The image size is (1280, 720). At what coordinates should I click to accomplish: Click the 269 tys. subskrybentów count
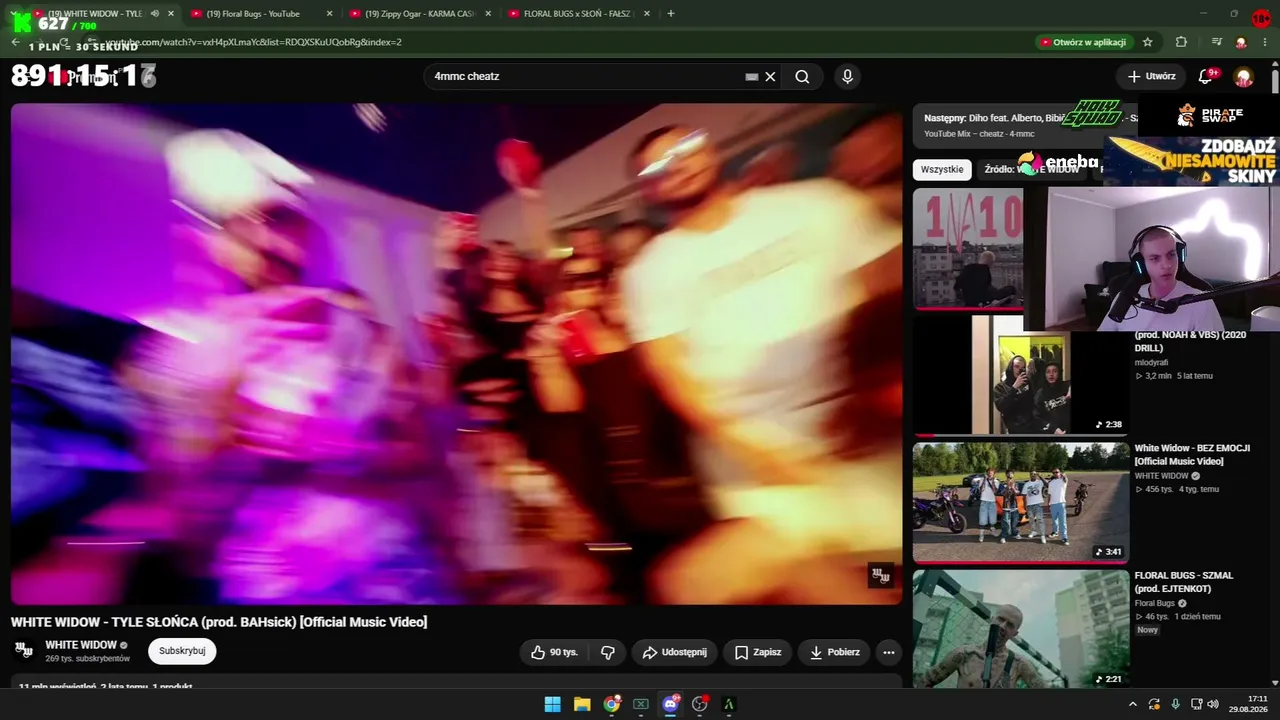click(x=88, y=659)
